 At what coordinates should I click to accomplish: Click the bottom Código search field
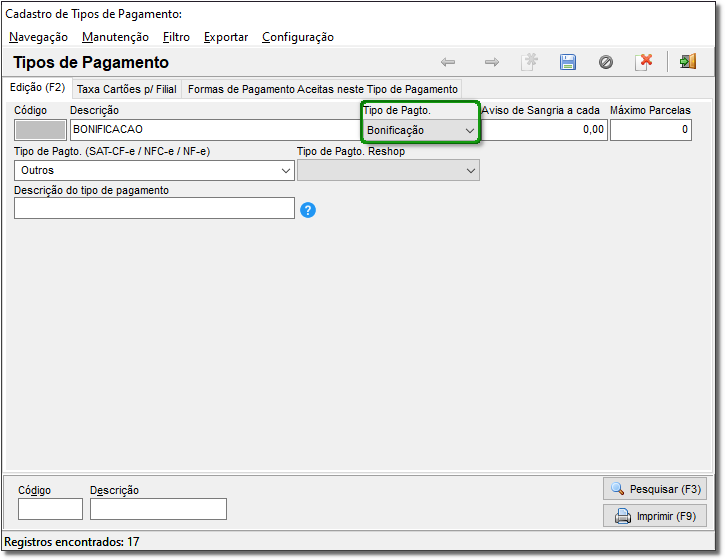click(x=50, y=509)
